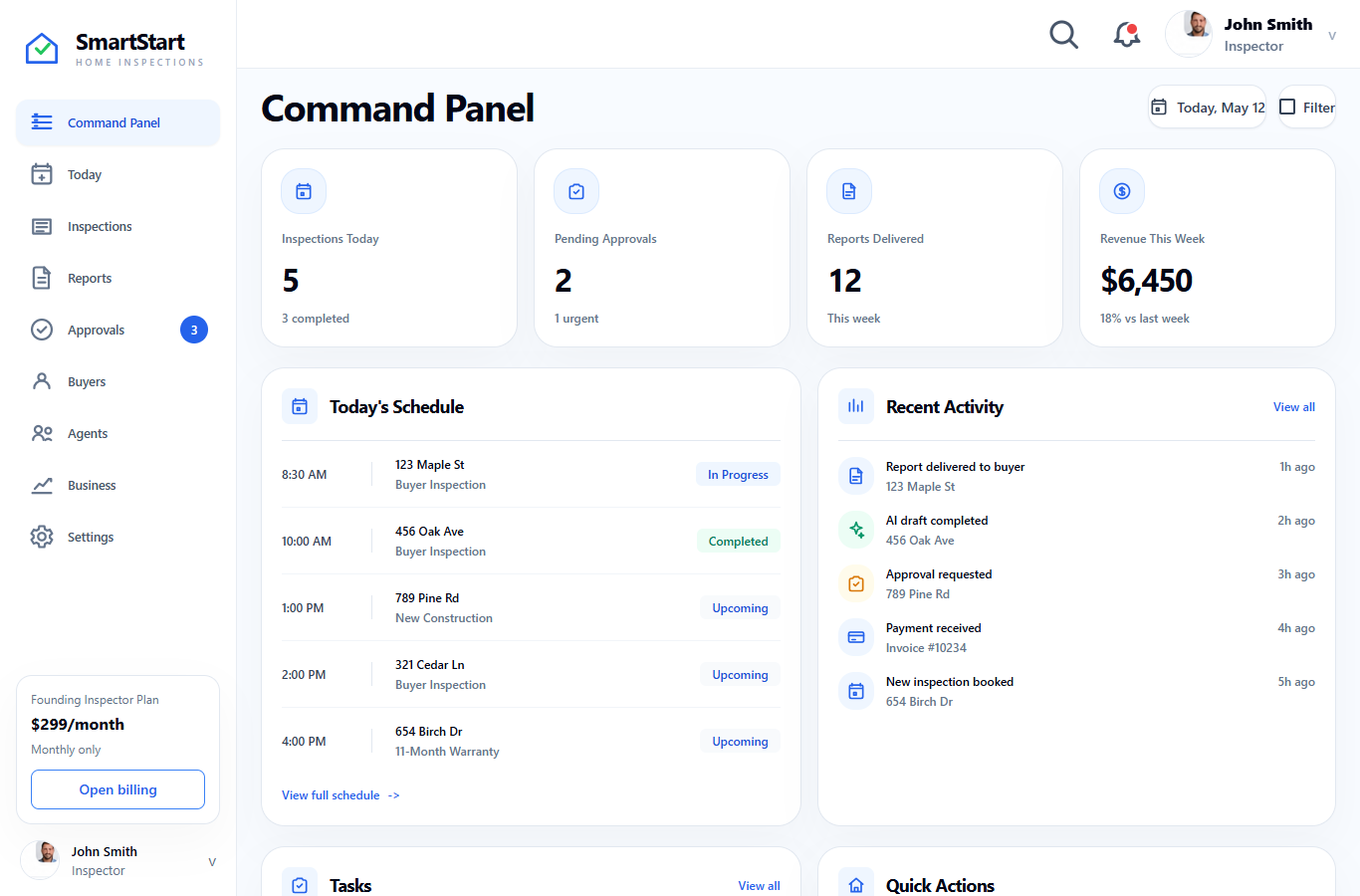1360x896 pixels.
Task: Click Invoice #10234 in Recent Activity
Action: [x=926, y=648]
